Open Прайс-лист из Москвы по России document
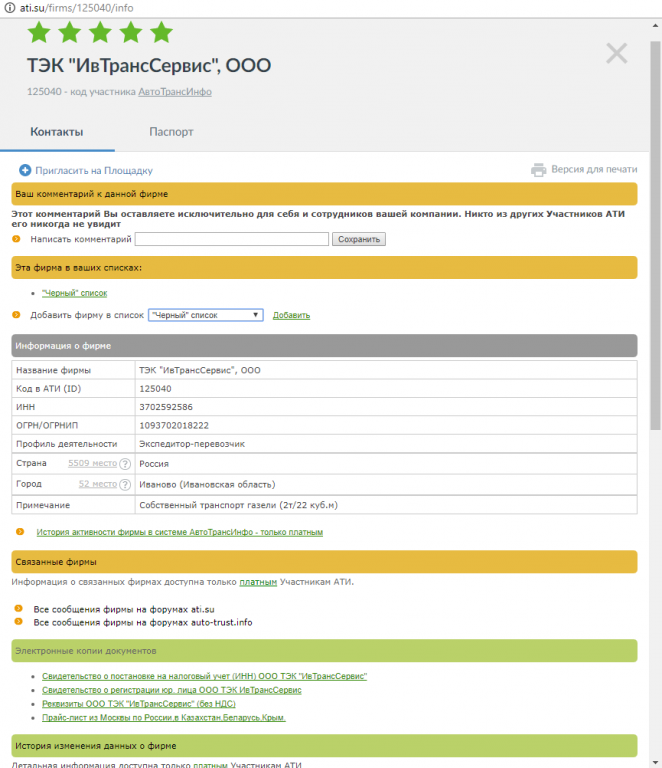 pos(164,717)
